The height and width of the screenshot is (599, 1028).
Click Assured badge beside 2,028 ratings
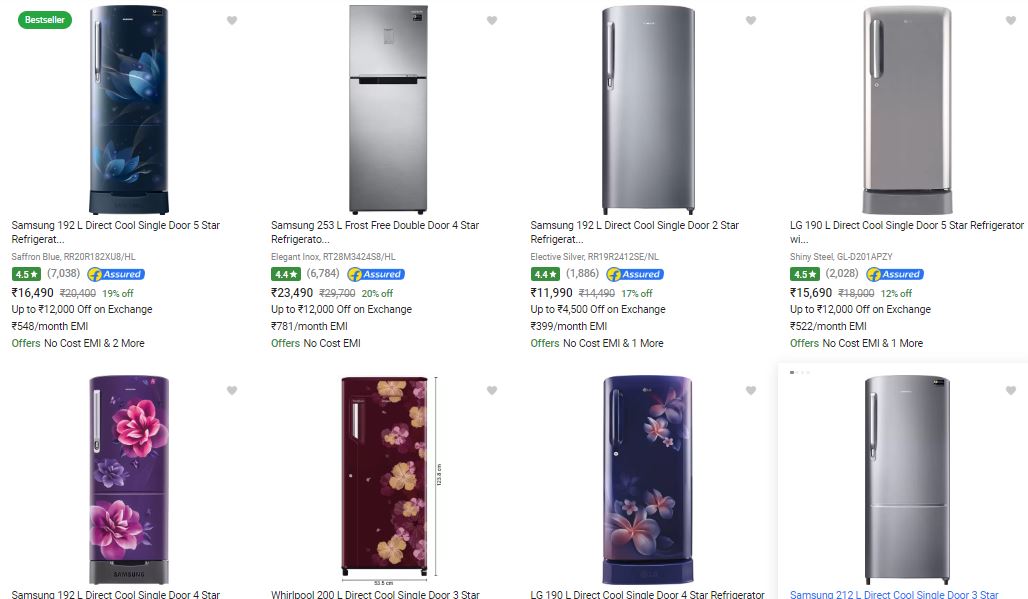click(x=895, y=274)
